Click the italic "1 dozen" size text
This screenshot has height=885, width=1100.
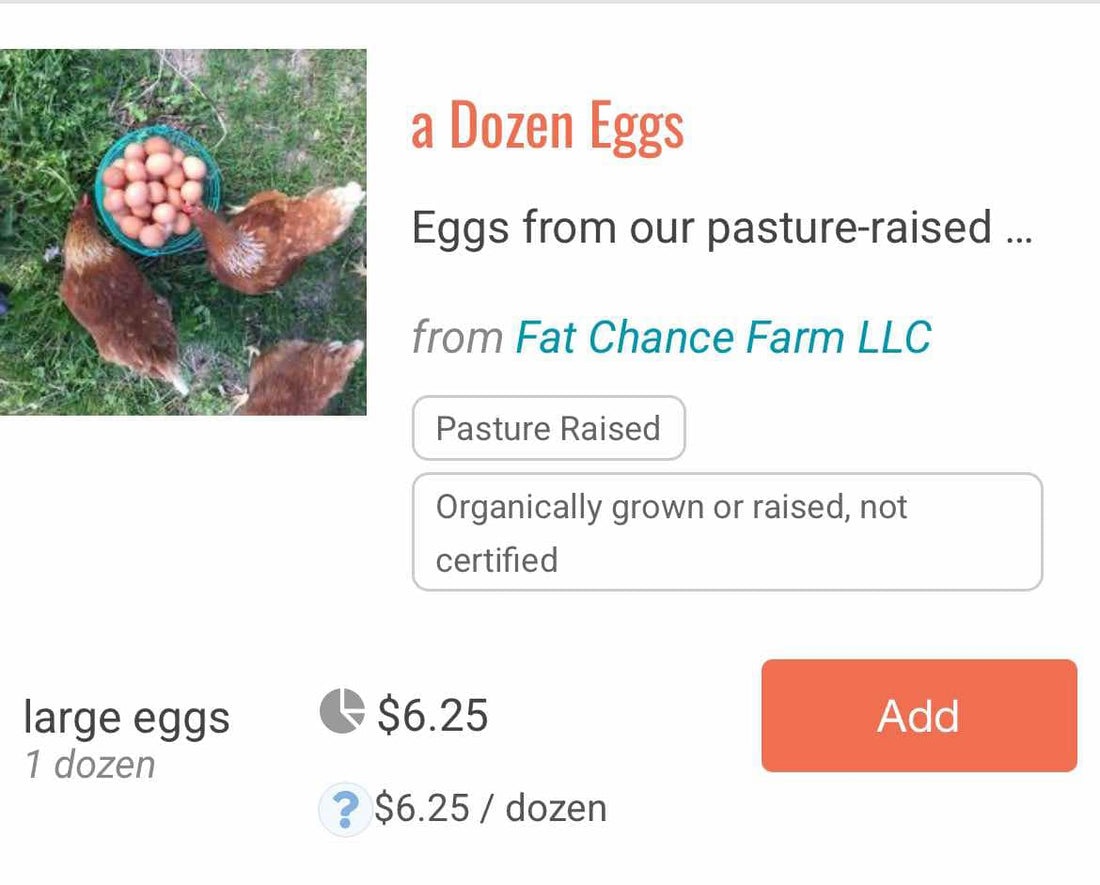[x=90, y=765]
